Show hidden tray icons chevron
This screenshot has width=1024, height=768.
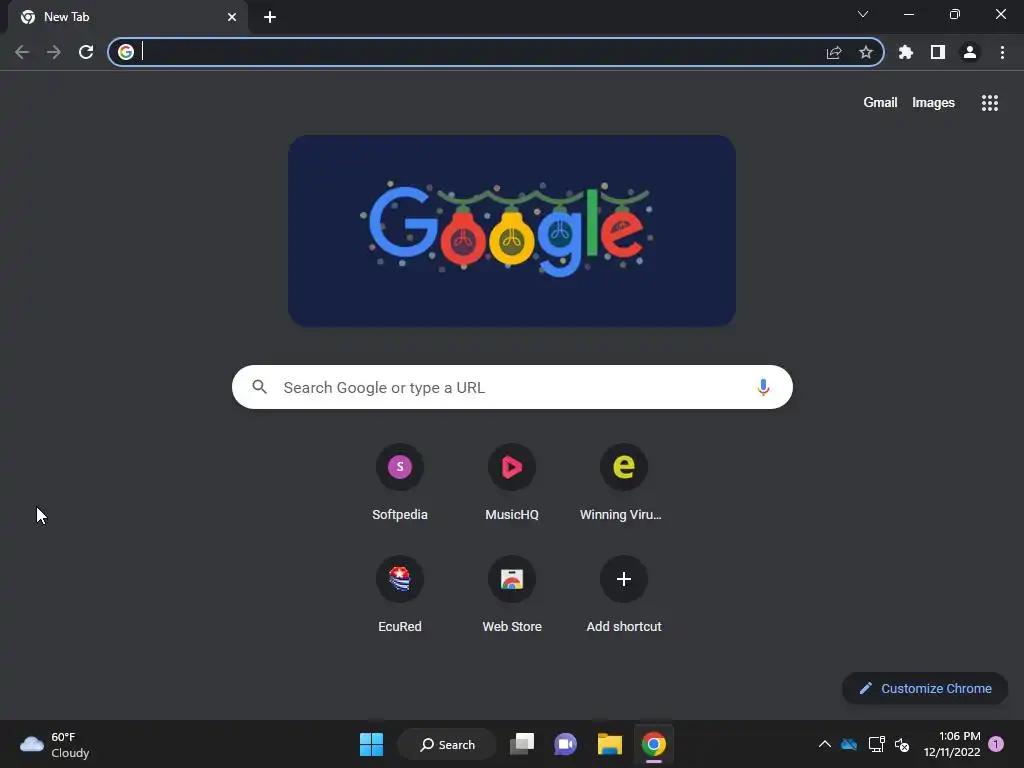point(825,744)
